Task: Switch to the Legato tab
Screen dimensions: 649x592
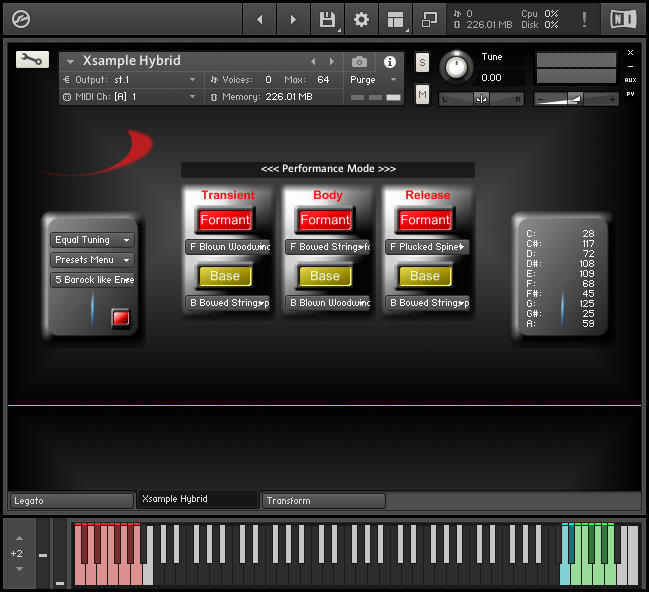Action: click(x=71, y=501)
